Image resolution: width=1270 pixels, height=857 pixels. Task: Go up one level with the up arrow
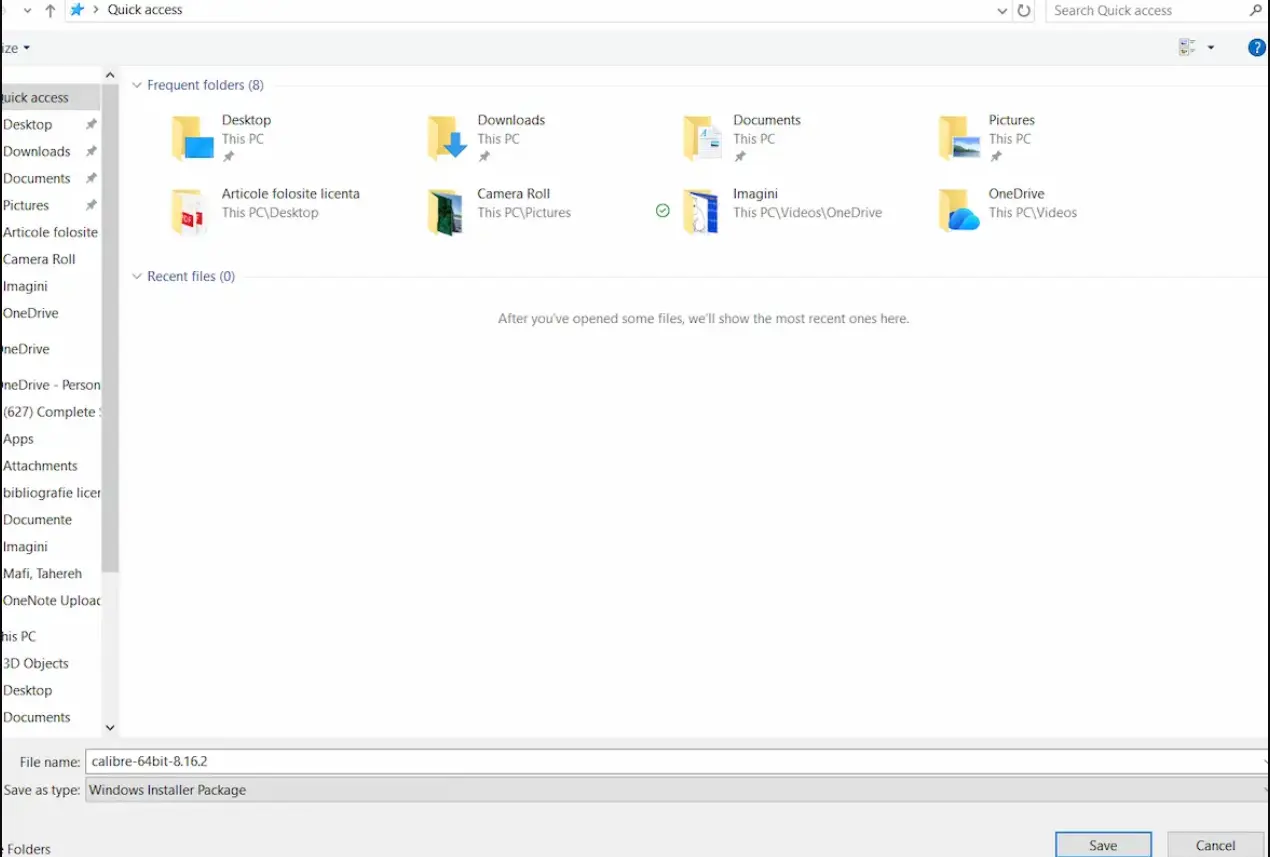coord(50,11)
